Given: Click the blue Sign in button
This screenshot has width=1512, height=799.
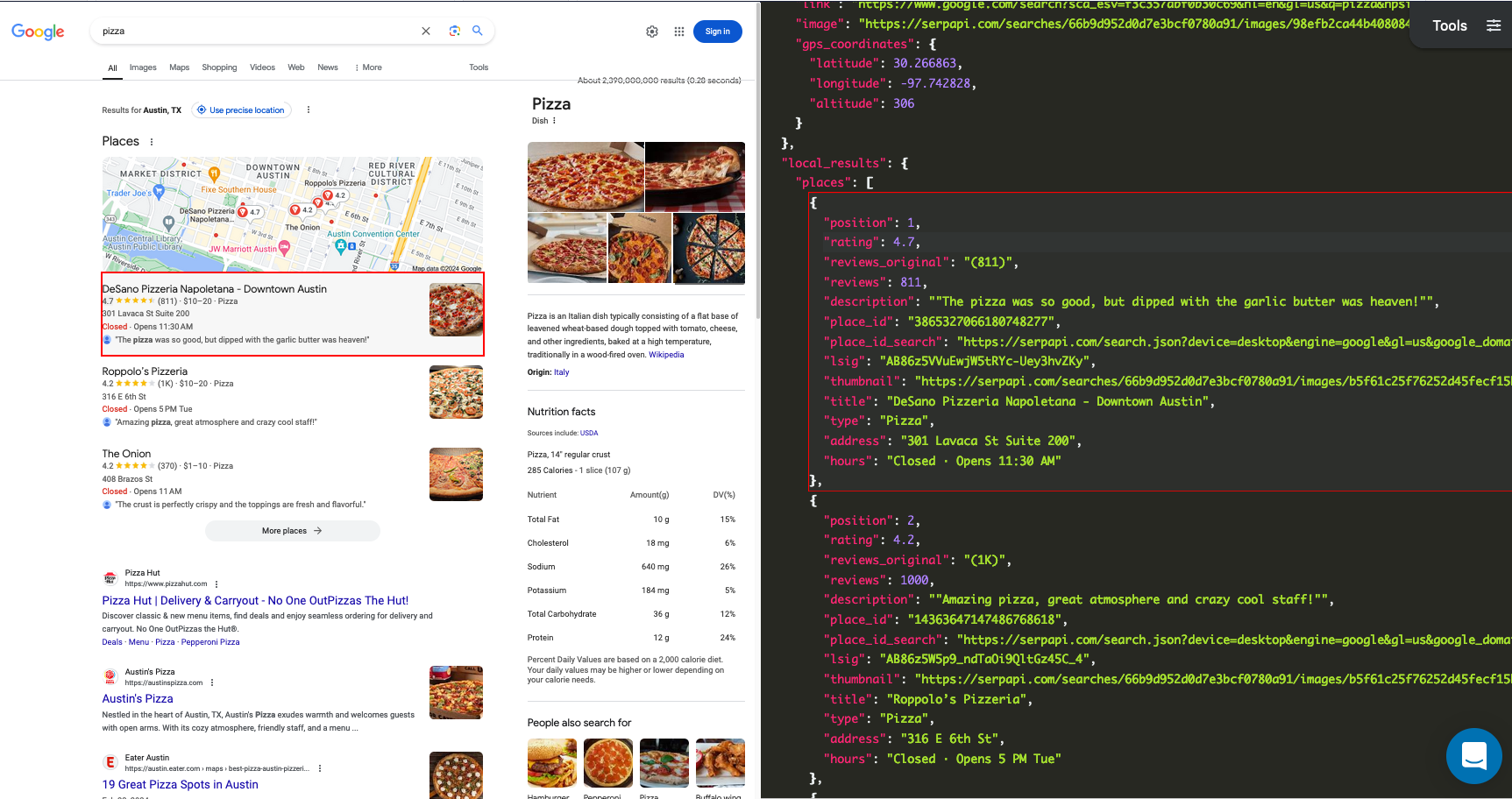Looking at the screenshot, I should [718, 32].
